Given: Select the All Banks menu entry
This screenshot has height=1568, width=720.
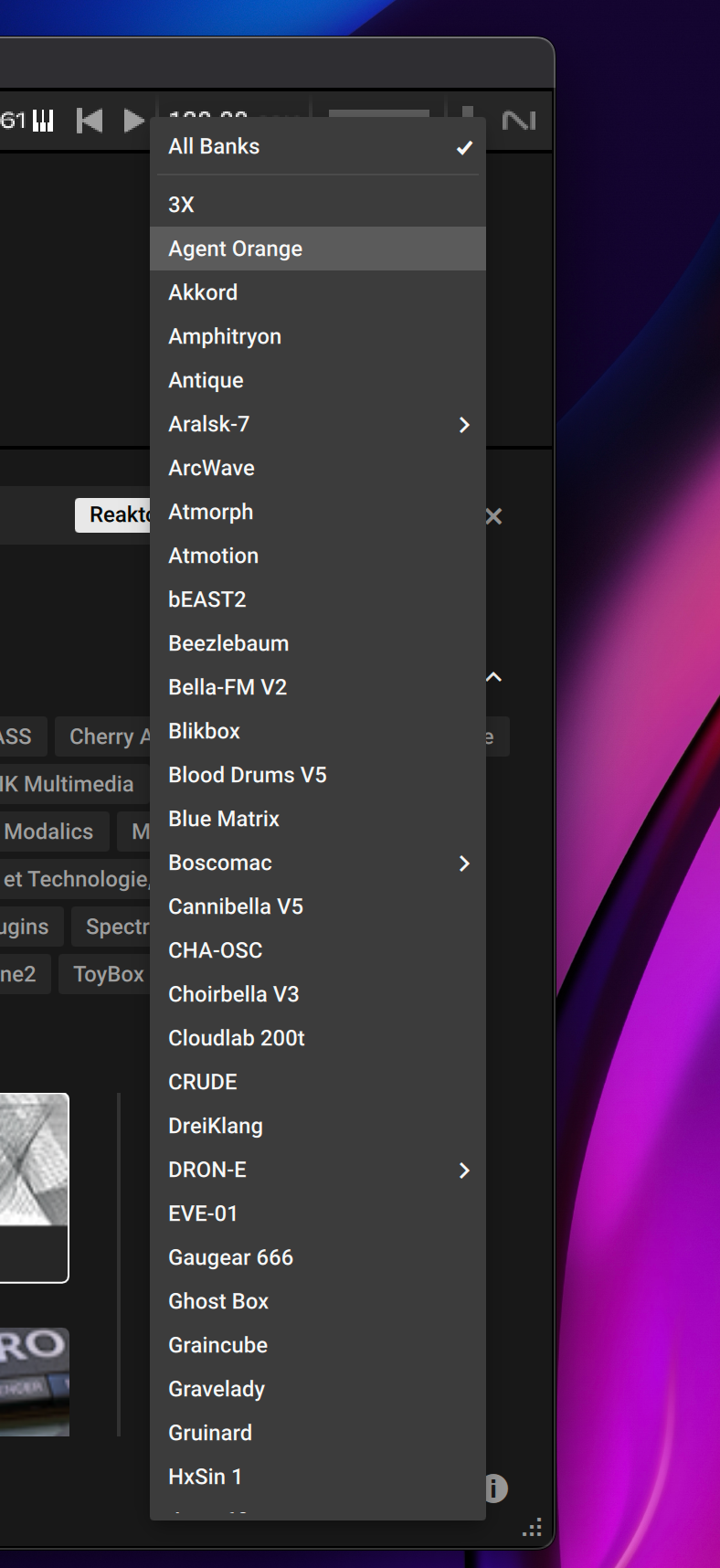Looking at the screenshot, I should point(317,146).
